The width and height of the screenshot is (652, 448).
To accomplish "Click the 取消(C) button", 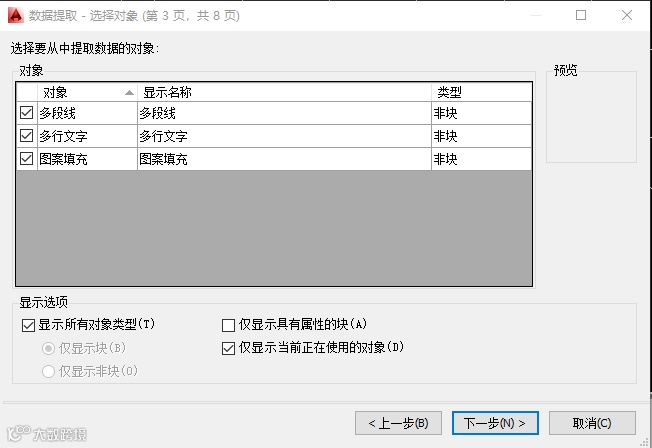I will [592, 423].
